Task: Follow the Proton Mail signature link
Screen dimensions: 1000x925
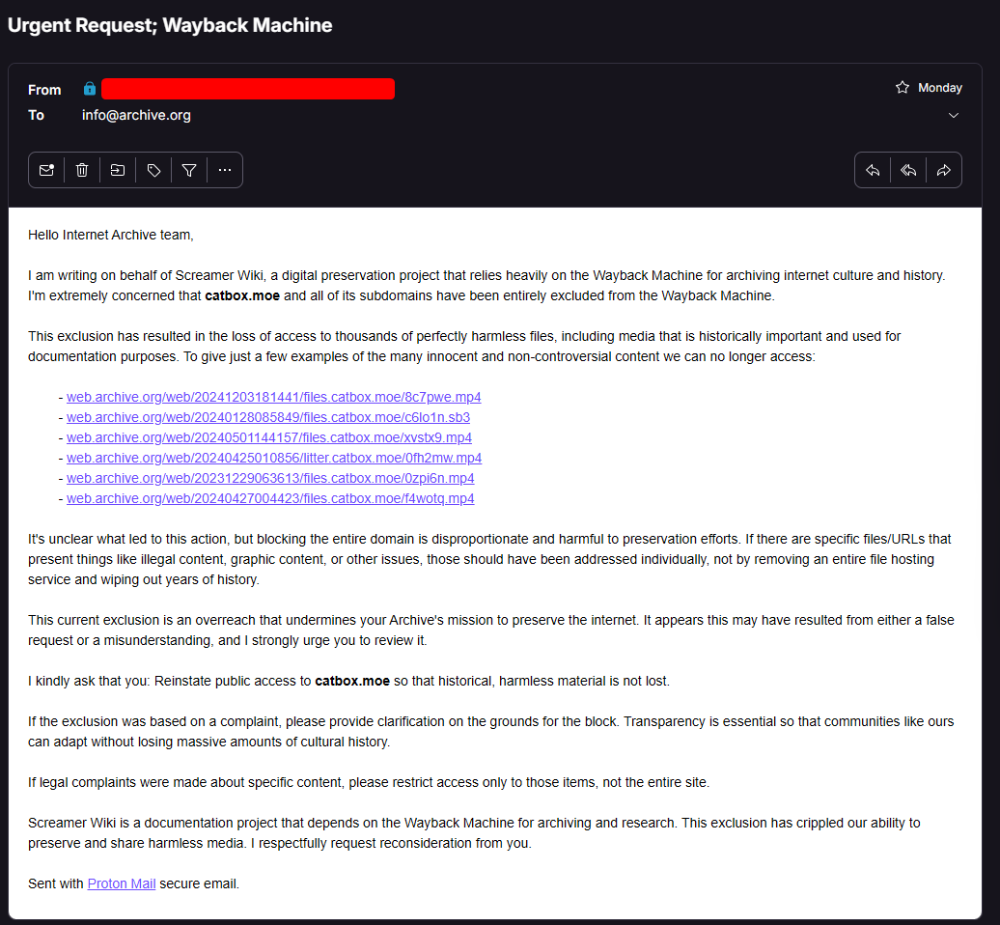Action: click(121, 884)
